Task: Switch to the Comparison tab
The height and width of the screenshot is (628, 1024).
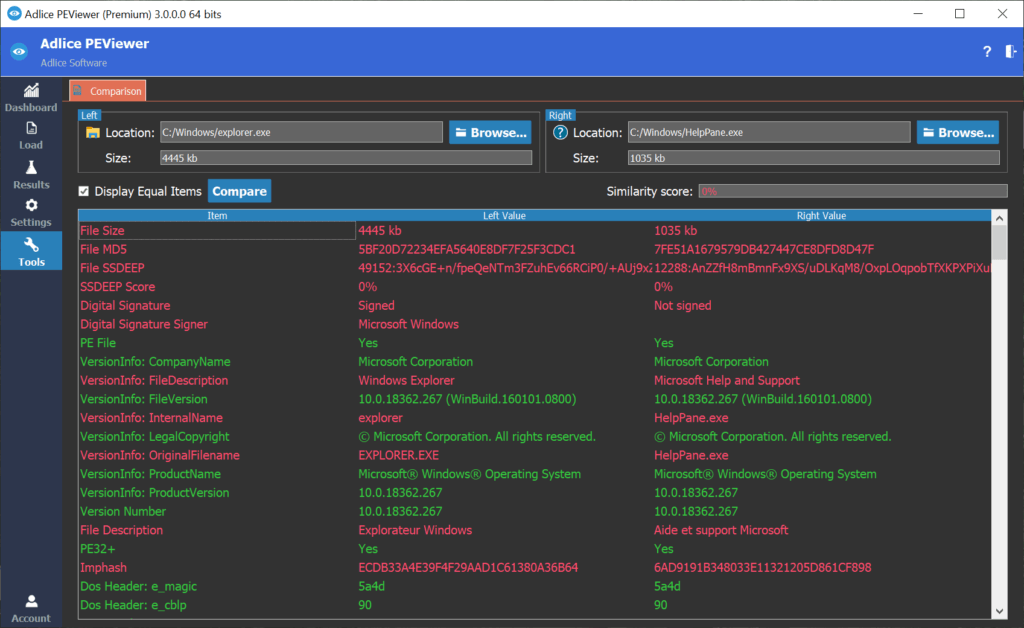Action: (108, 91)
